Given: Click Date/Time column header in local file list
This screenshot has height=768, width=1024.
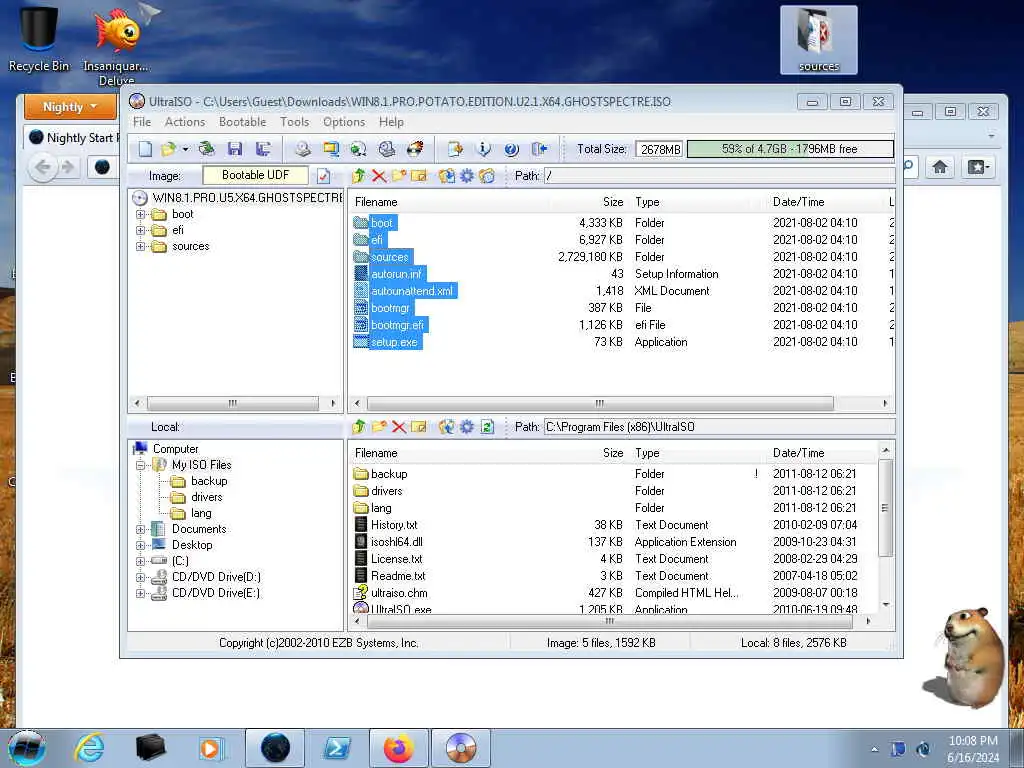Looking at the screenshot, I should pyautogui.click(x=798, y=453).
